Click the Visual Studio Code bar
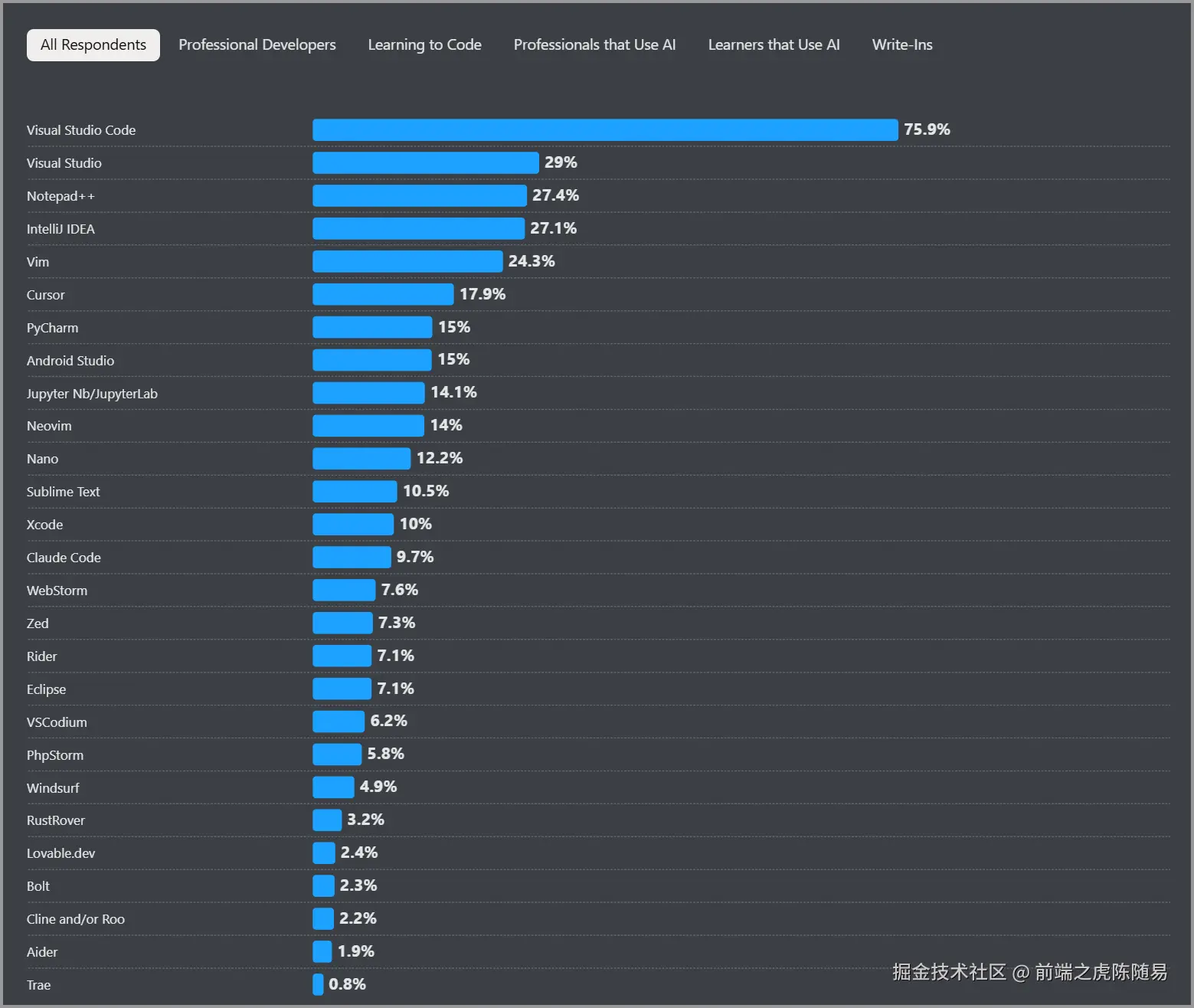 (604, 130)
